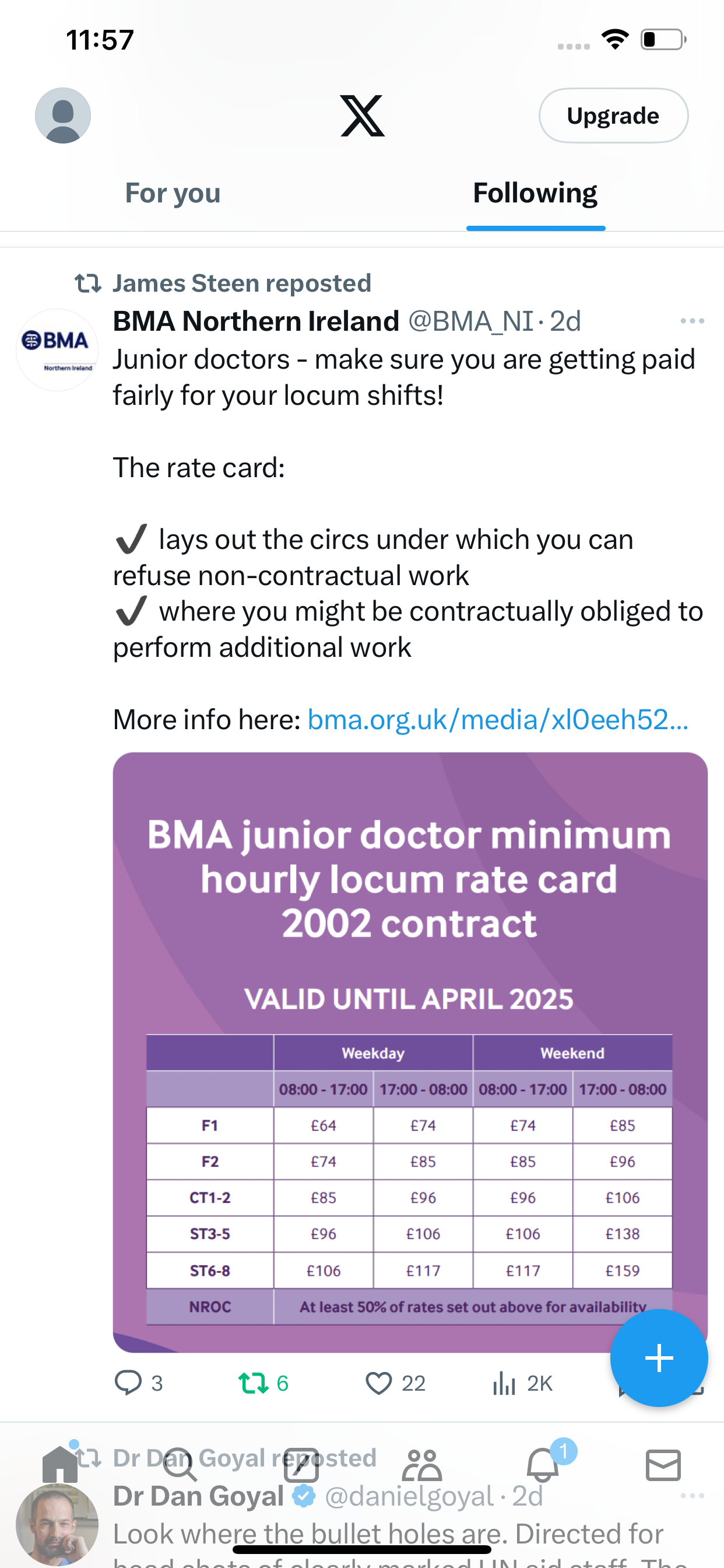The image size is (724, 1568).
Task: Go to the Home tab icon
Action: click(60, 1465)
